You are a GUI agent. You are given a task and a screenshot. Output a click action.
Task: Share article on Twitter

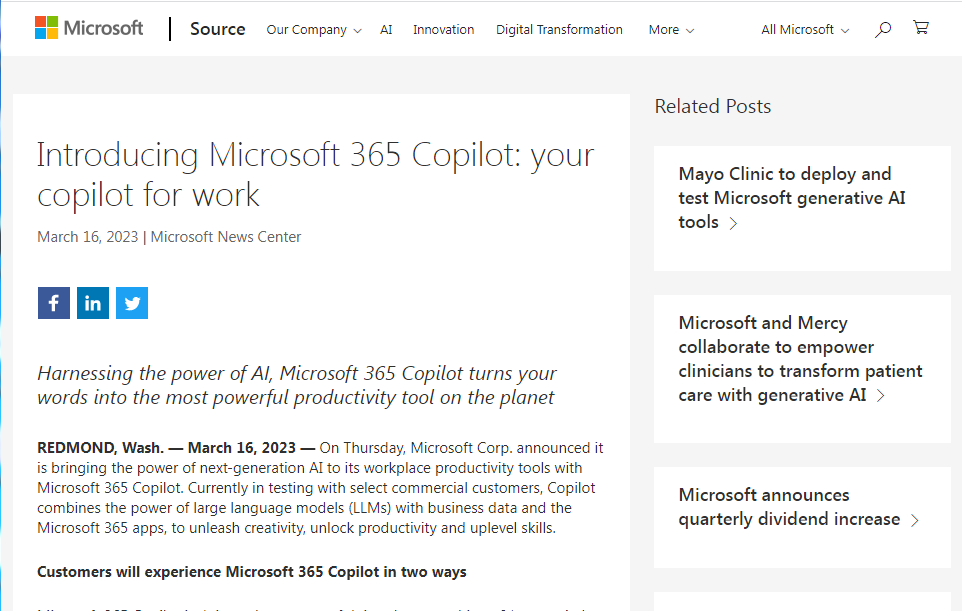click(x=132, y=303)
